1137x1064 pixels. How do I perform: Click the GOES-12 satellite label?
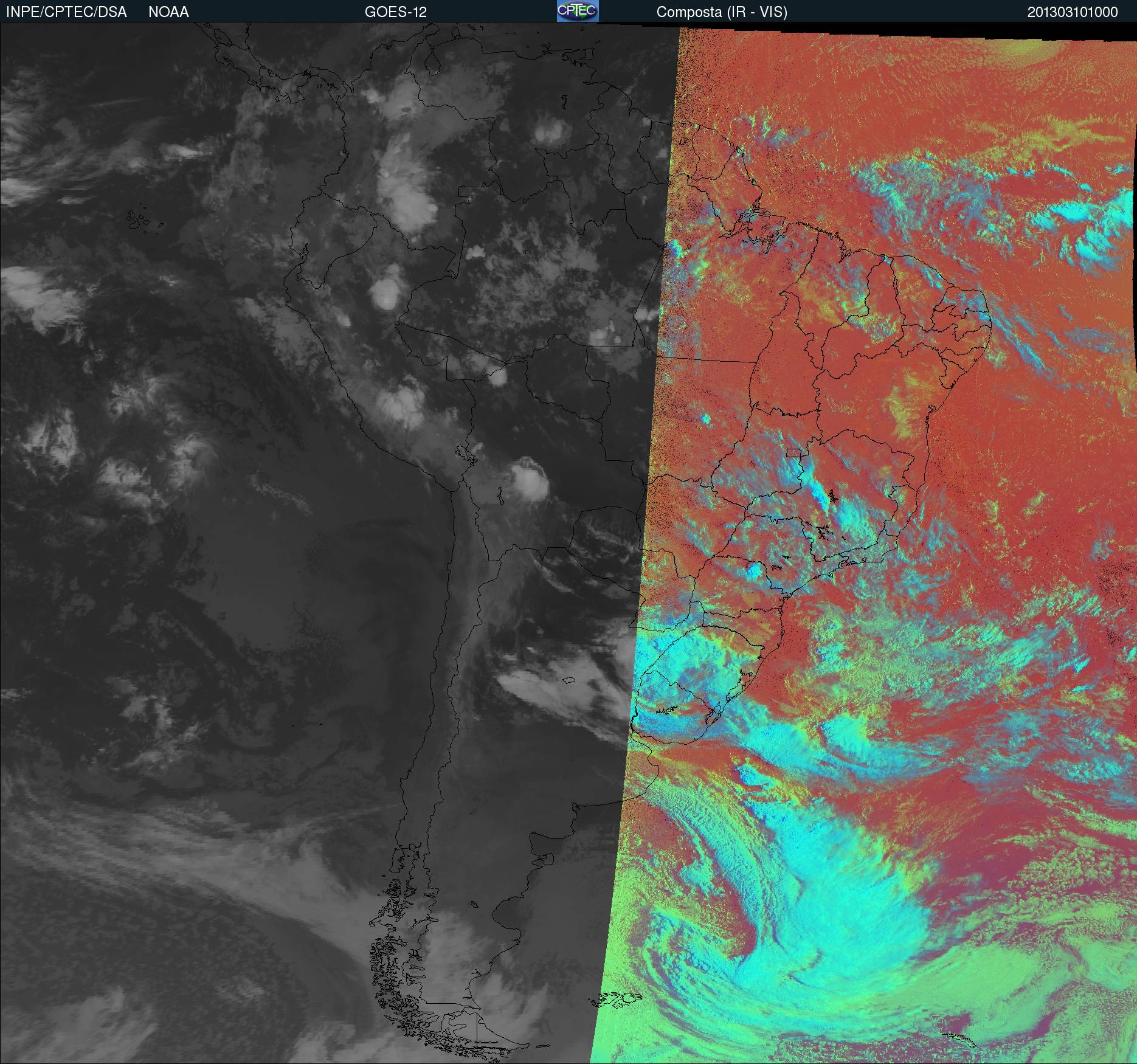[x=395, y=12]
